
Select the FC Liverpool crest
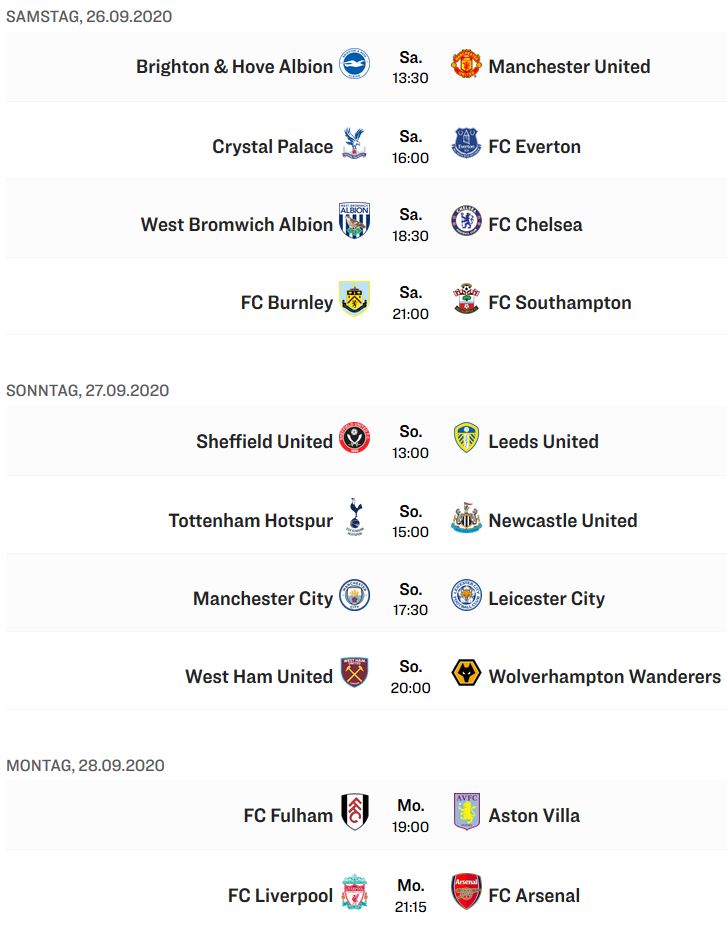[355, 892]
